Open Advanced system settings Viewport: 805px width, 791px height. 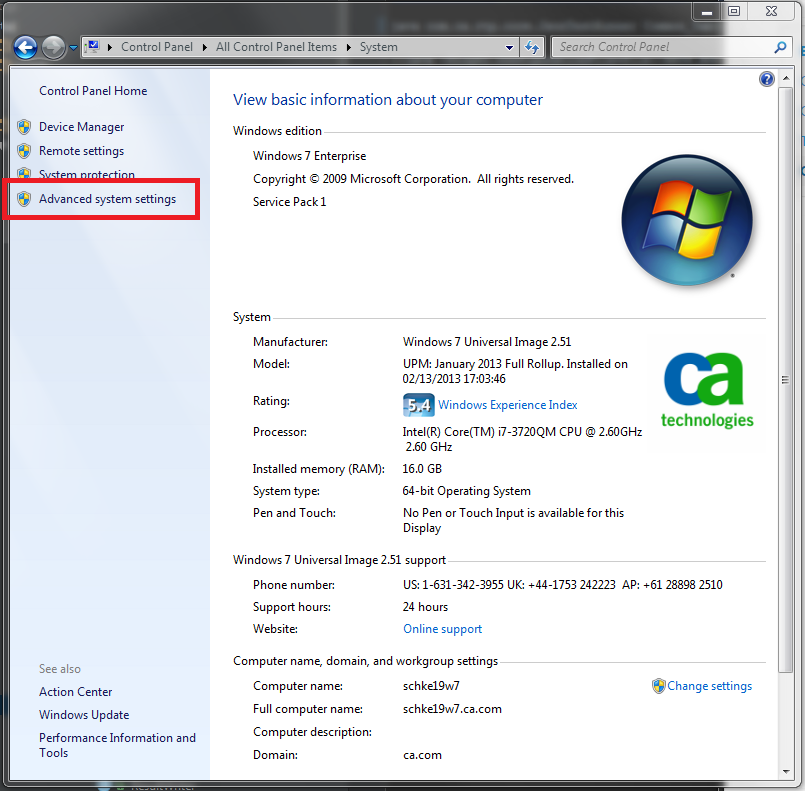[x=107, y=199]
